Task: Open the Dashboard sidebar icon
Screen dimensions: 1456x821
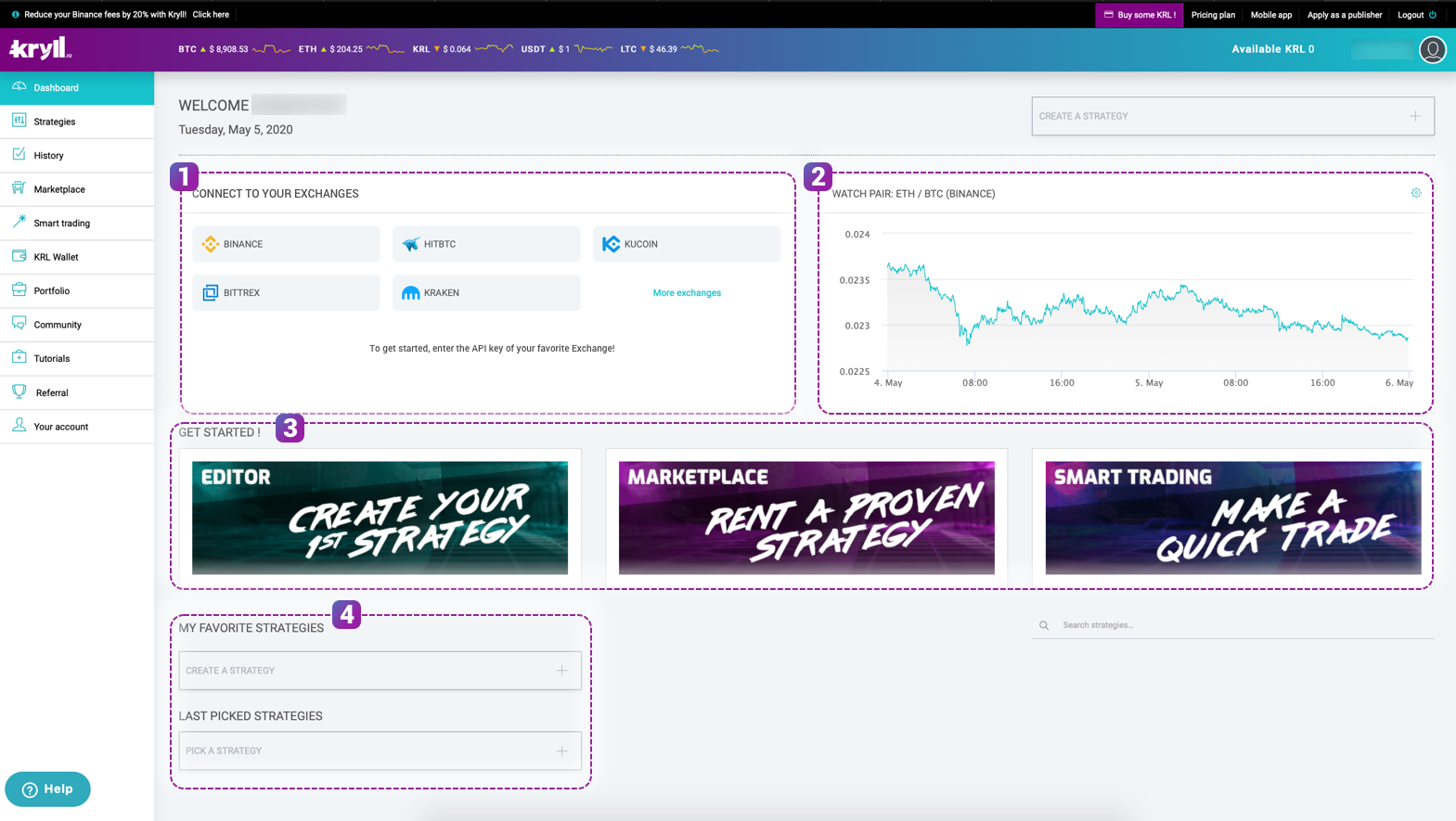Action: 19,86
